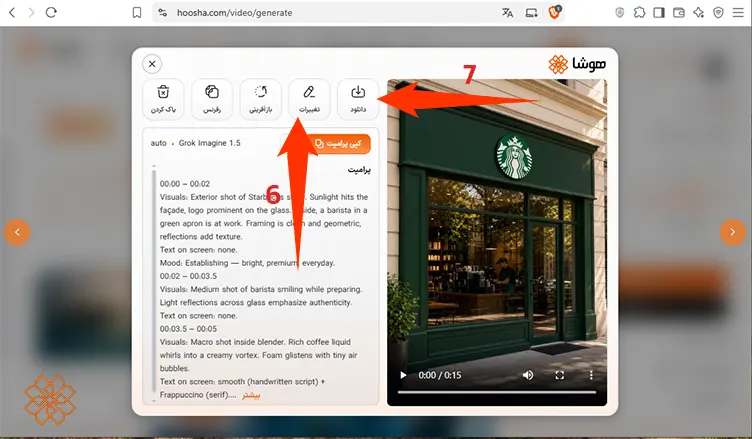This screenshot has height=439, width=752.
Task: Toggle the browser sidebar panel
Action: 659,12
